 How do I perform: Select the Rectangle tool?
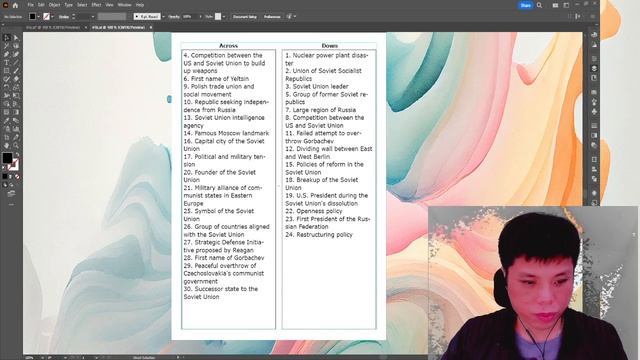7,71
